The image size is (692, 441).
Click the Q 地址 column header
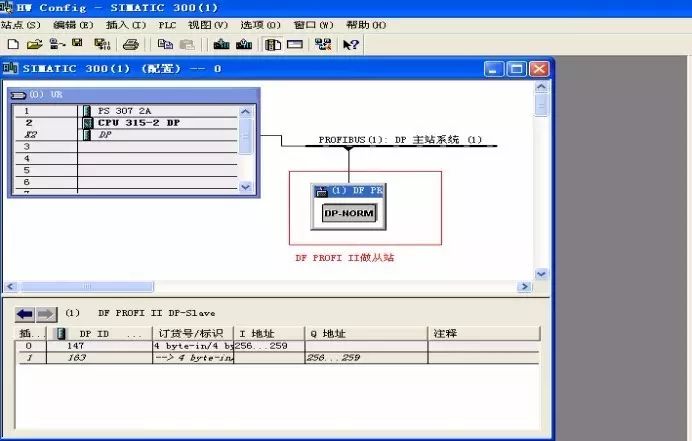(x=366, y=334)
